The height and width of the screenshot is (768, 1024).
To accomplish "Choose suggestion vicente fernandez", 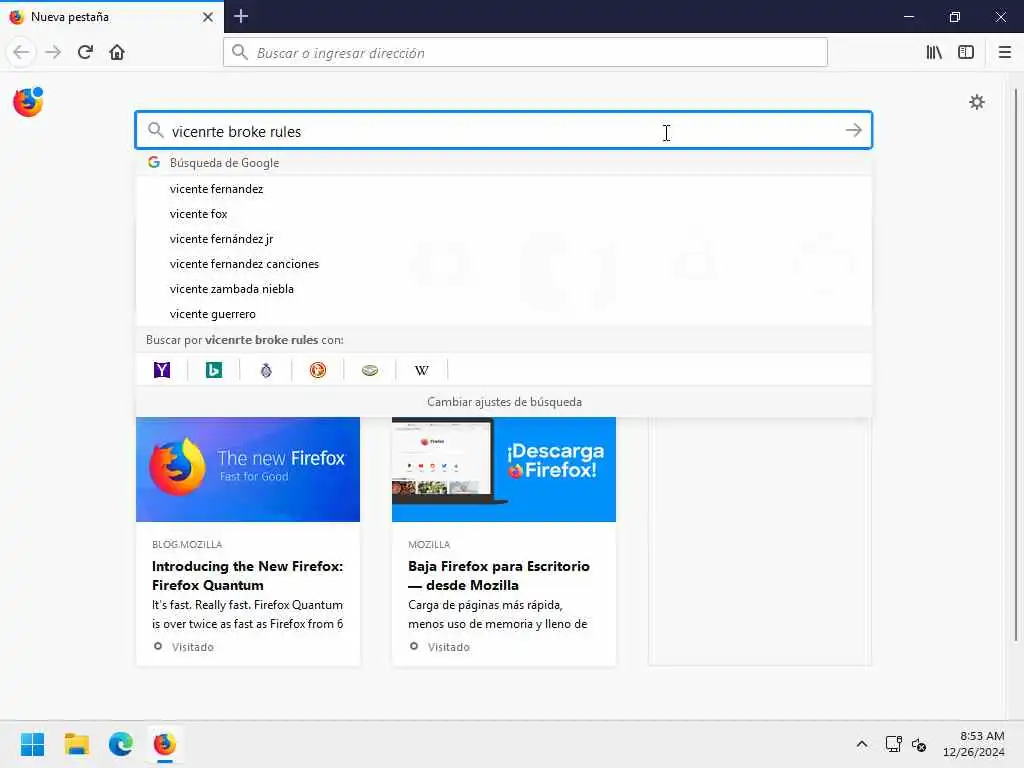I will coord(504,189).
